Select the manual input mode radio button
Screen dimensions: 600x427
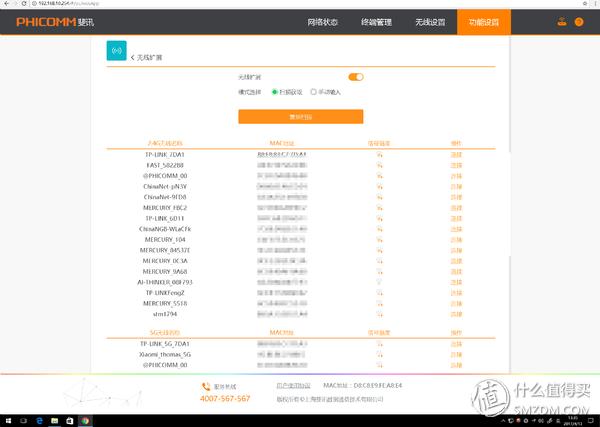313,92
